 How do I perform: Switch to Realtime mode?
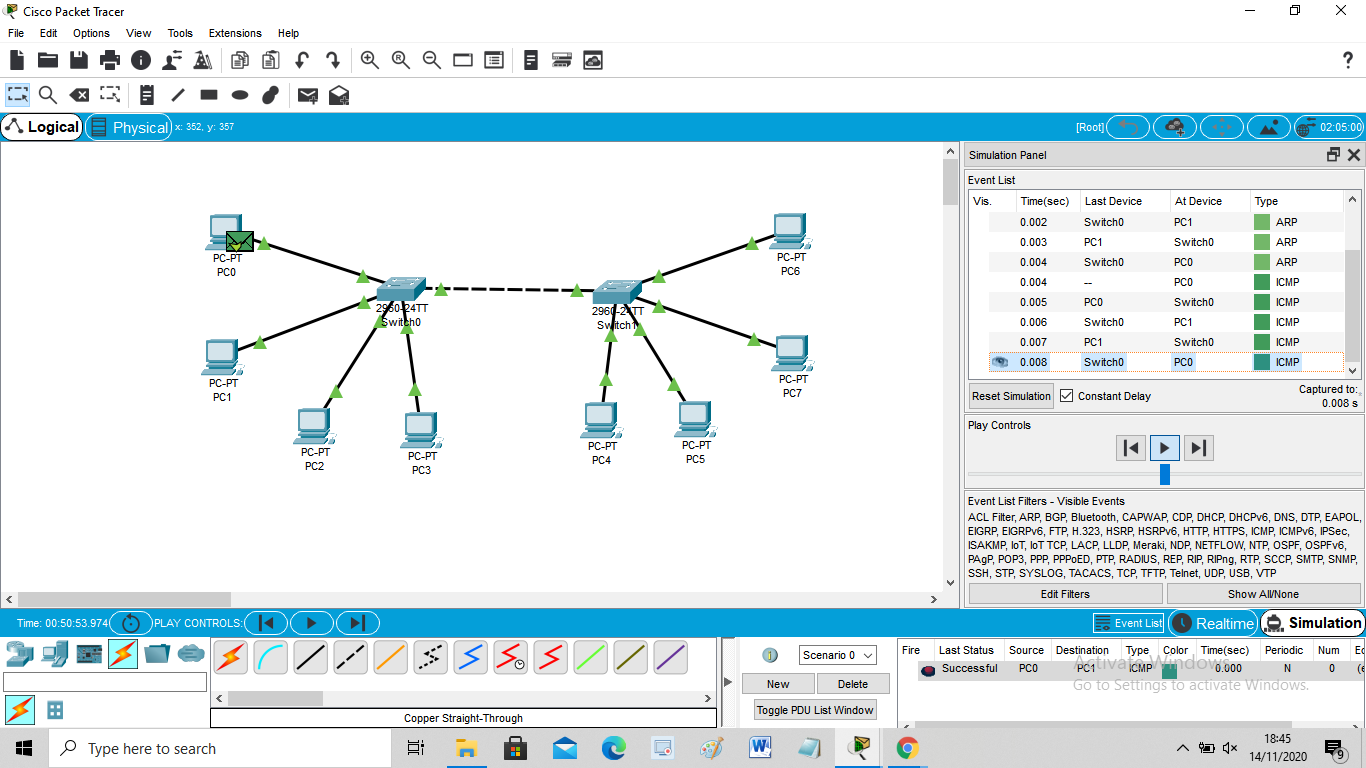[1212, 623]
